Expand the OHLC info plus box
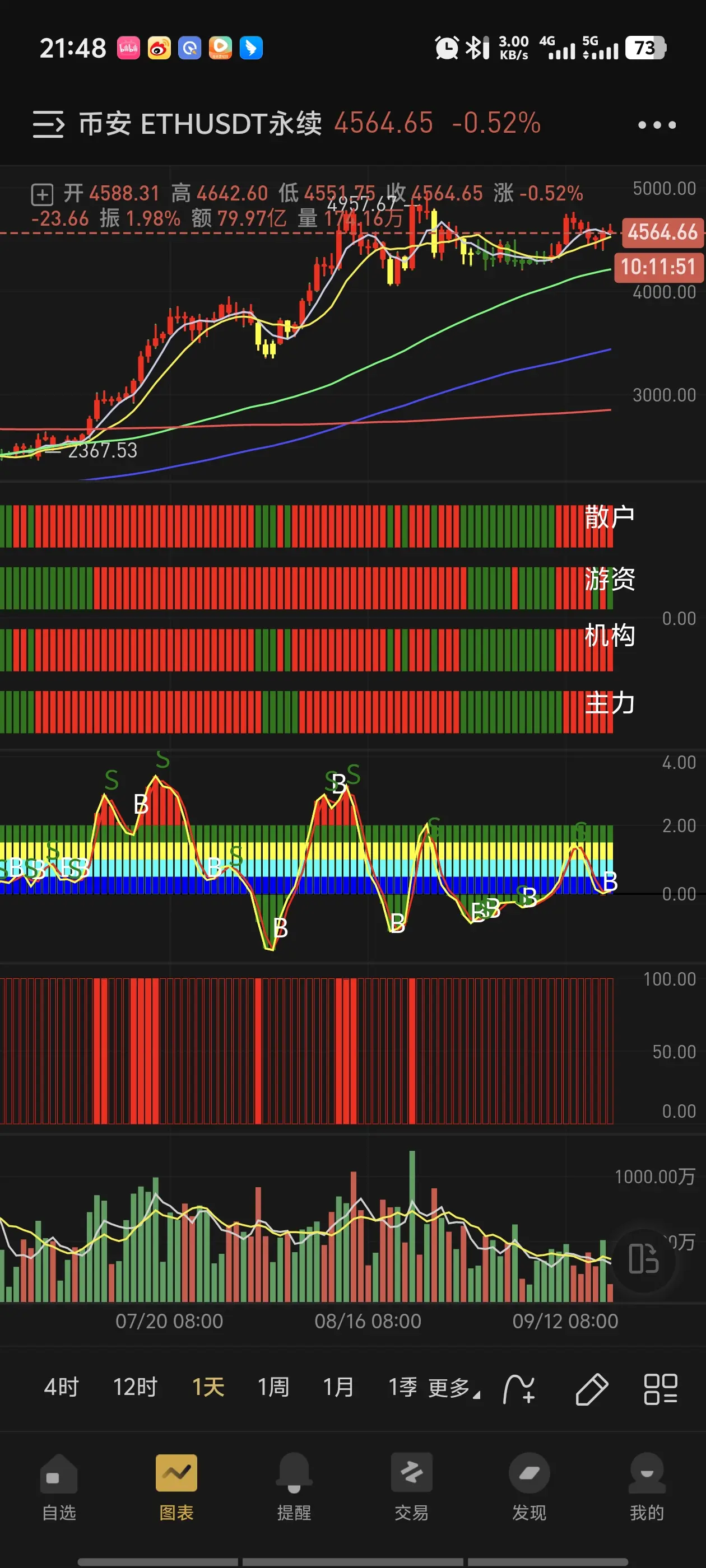Image resolution: width=706 pixels, height=1568 pixels. coord(42,195)
